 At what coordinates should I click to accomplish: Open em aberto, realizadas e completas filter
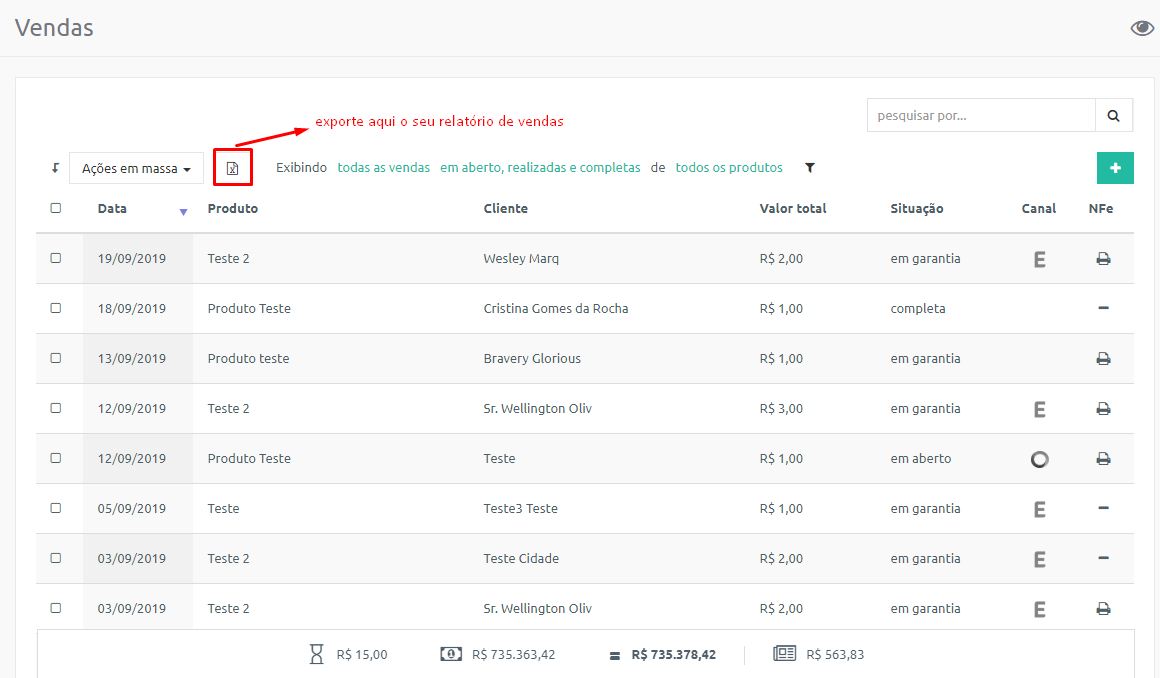(x=540, y=168)
